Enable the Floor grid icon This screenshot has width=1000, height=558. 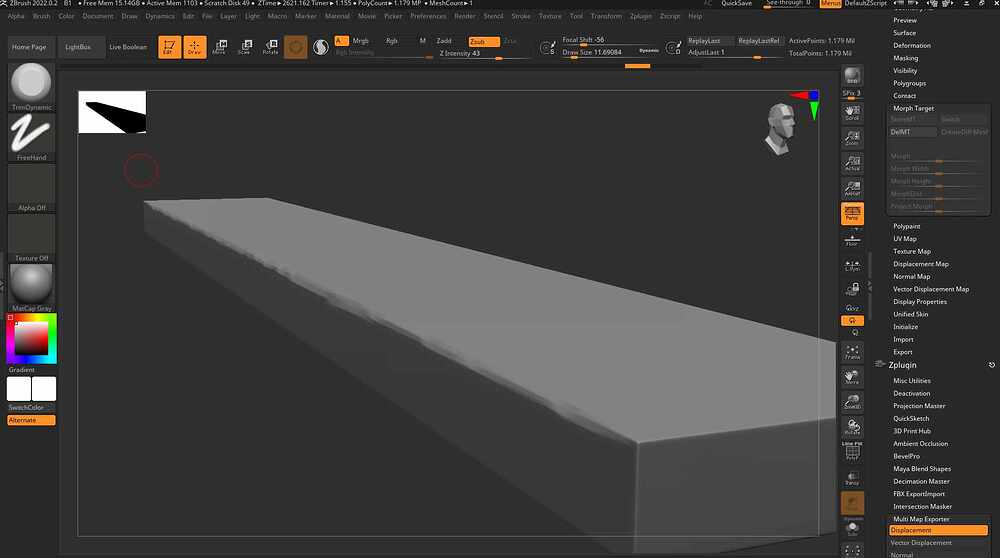(x=852, y=239)
